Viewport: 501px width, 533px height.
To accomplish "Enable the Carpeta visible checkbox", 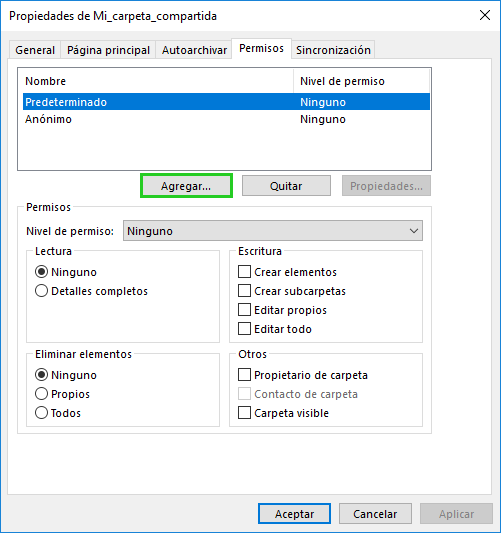I will pyautogui.click(x=283, y=413).
